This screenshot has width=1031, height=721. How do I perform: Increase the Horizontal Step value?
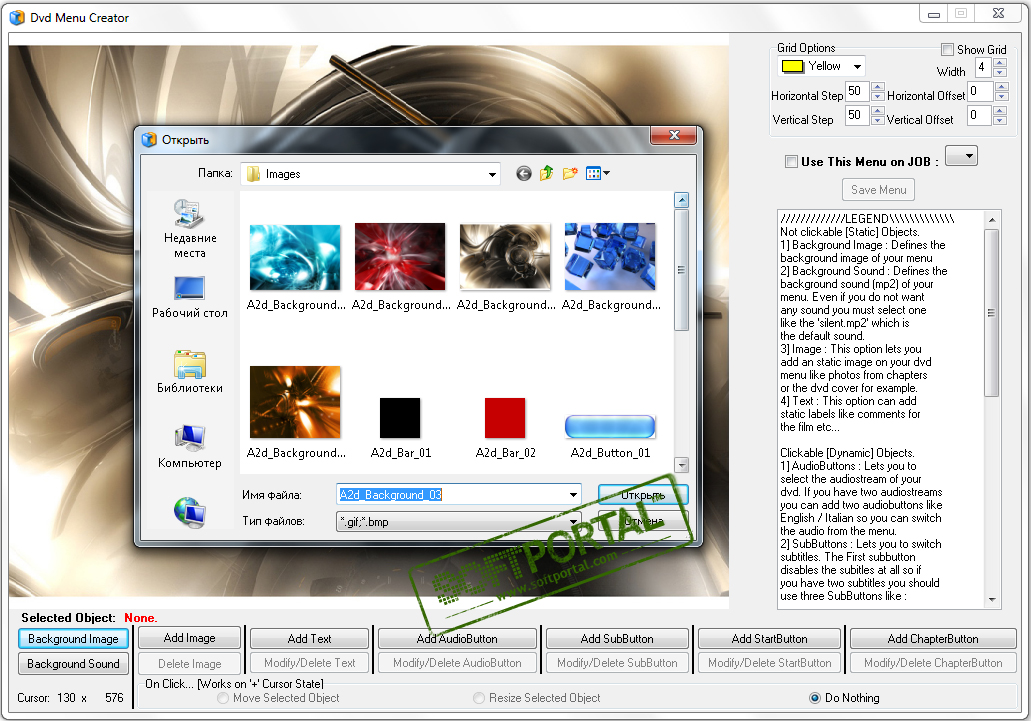[x=877, y=87]
